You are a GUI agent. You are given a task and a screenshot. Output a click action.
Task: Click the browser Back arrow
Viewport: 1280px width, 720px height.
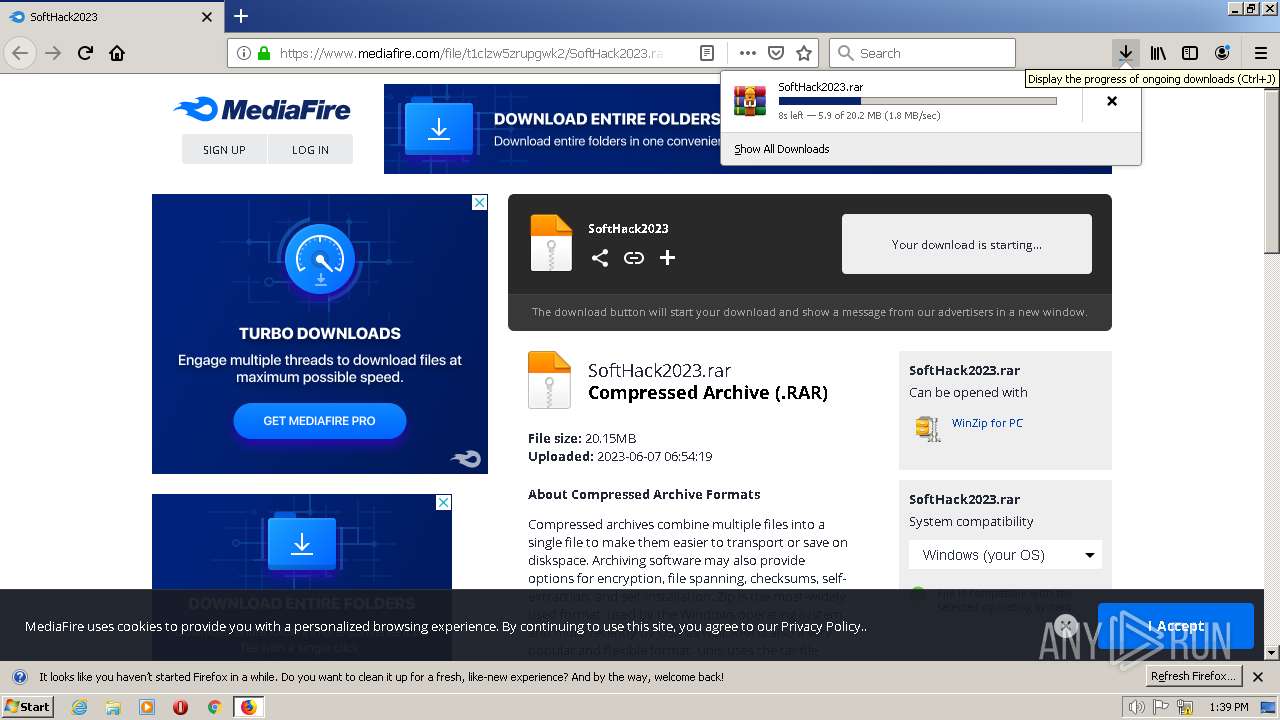[x=20, y=53]
